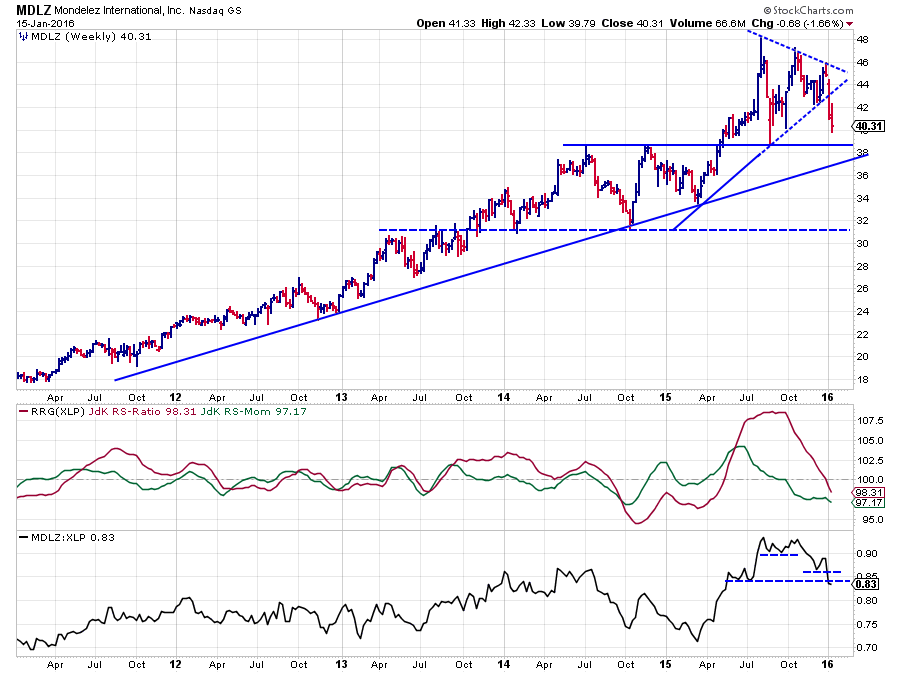Click the 12 year label under price chart
This screenshot has width=900, height=673.
176,397
